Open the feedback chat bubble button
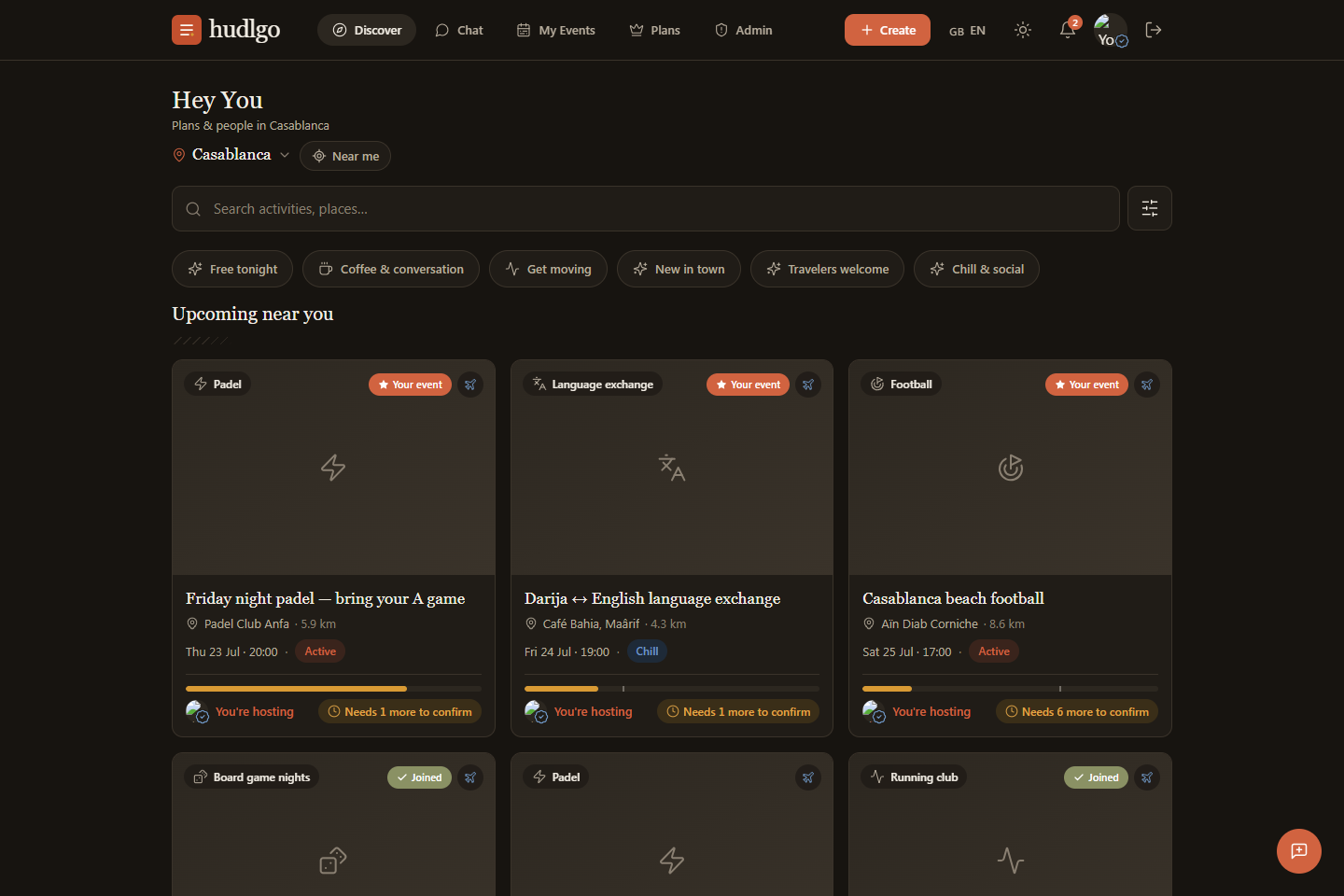The width and height of the screenshot is (1344, 896). tap(1299, 851)
